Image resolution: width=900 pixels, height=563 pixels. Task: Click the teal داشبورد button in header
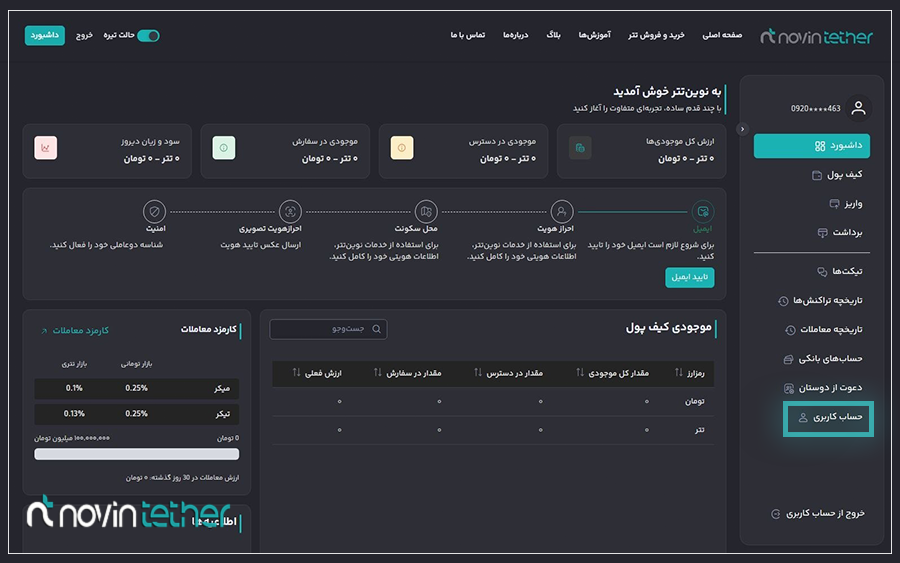(45, 36)
